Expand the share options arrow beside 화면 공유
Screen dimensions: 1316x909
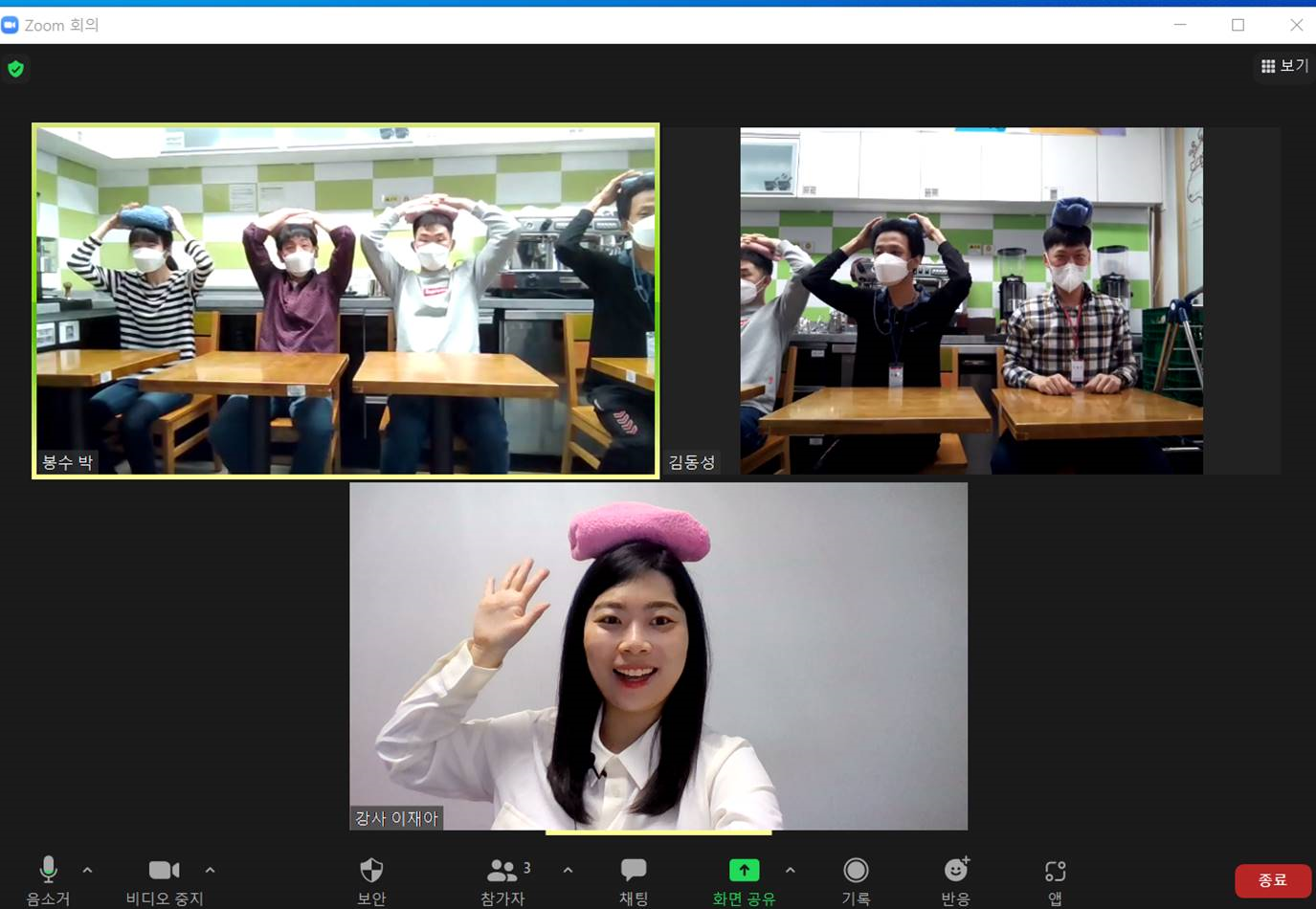790,870
